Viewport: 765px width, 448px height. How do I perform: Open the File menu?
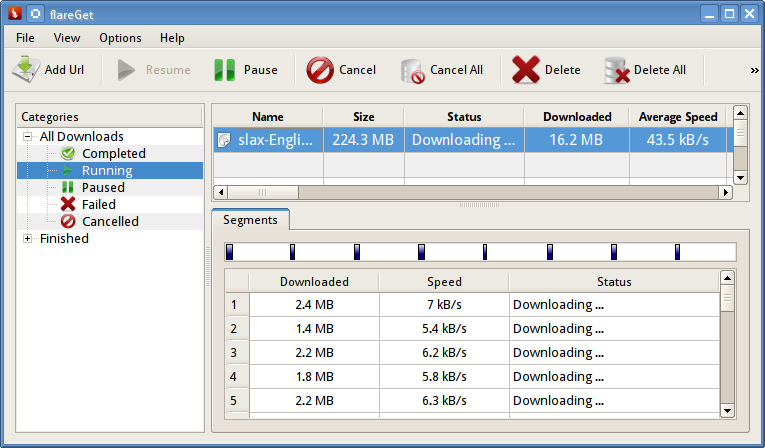(25, 38)
